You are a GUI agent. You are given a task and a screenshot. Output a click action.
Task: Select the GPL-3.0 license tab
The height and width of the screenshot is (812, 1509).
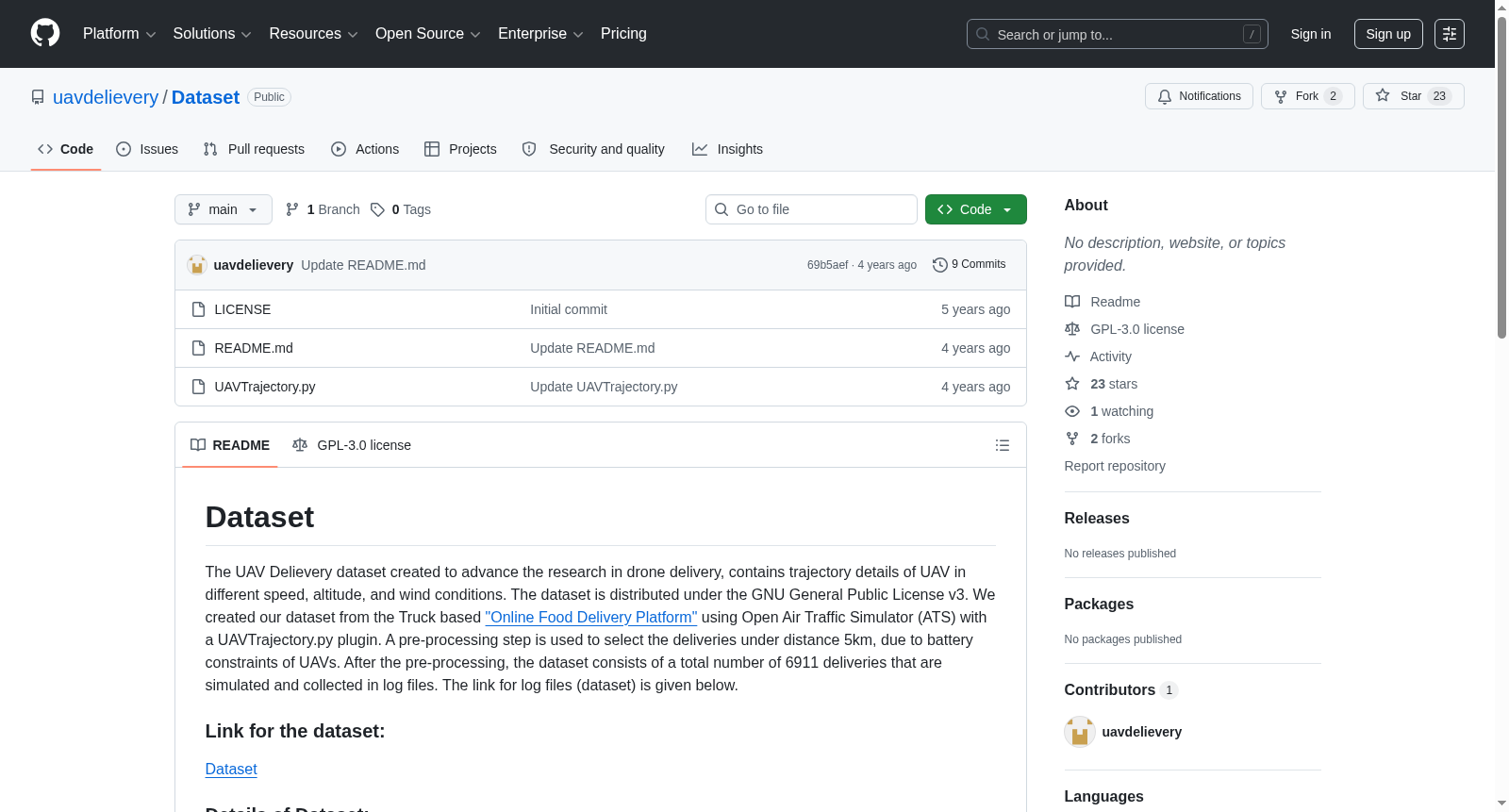352,445
